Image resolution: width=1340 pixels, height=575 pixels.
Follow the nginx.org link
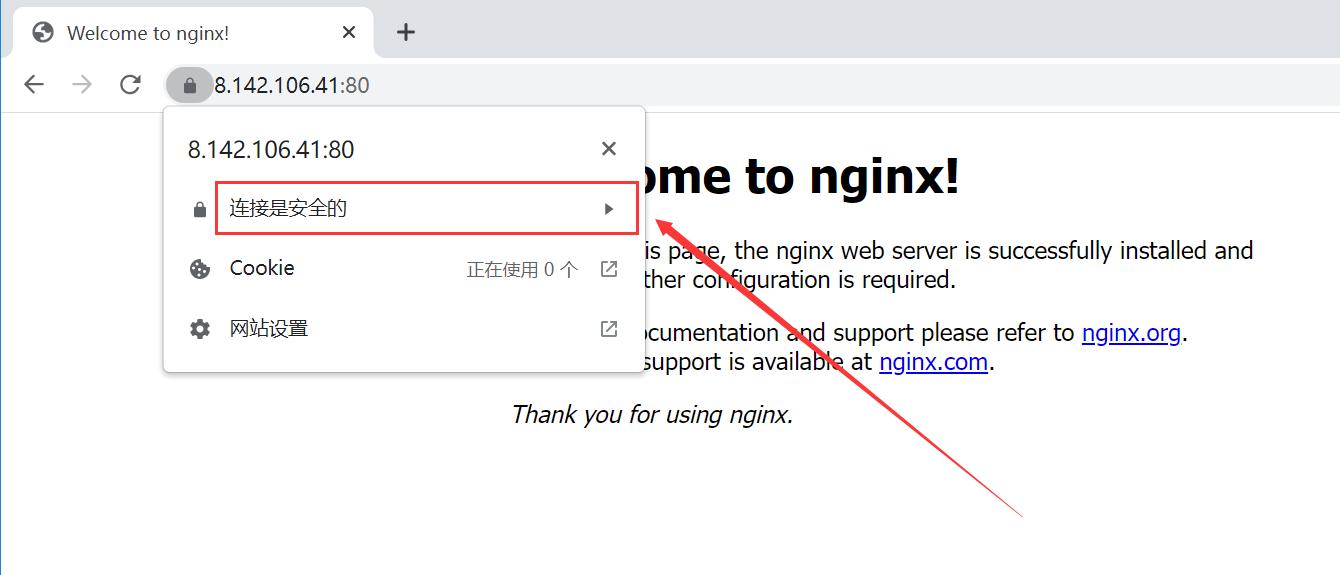pos(1131,333)
